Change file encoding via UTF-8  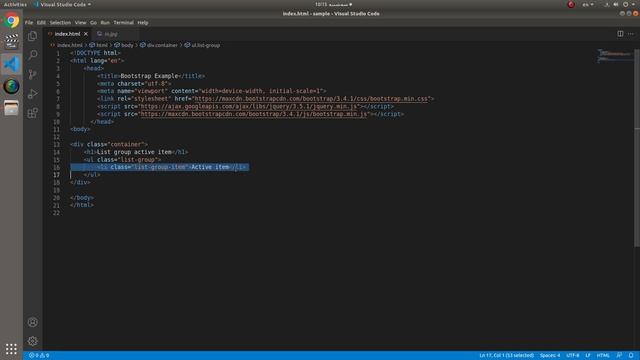pos(573,356)
